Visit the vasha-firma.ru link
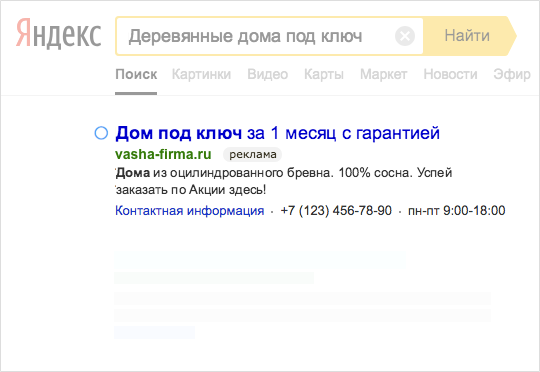Image resolution: width=540 pixels, height=372 pixels. click(x=163, y=154)
